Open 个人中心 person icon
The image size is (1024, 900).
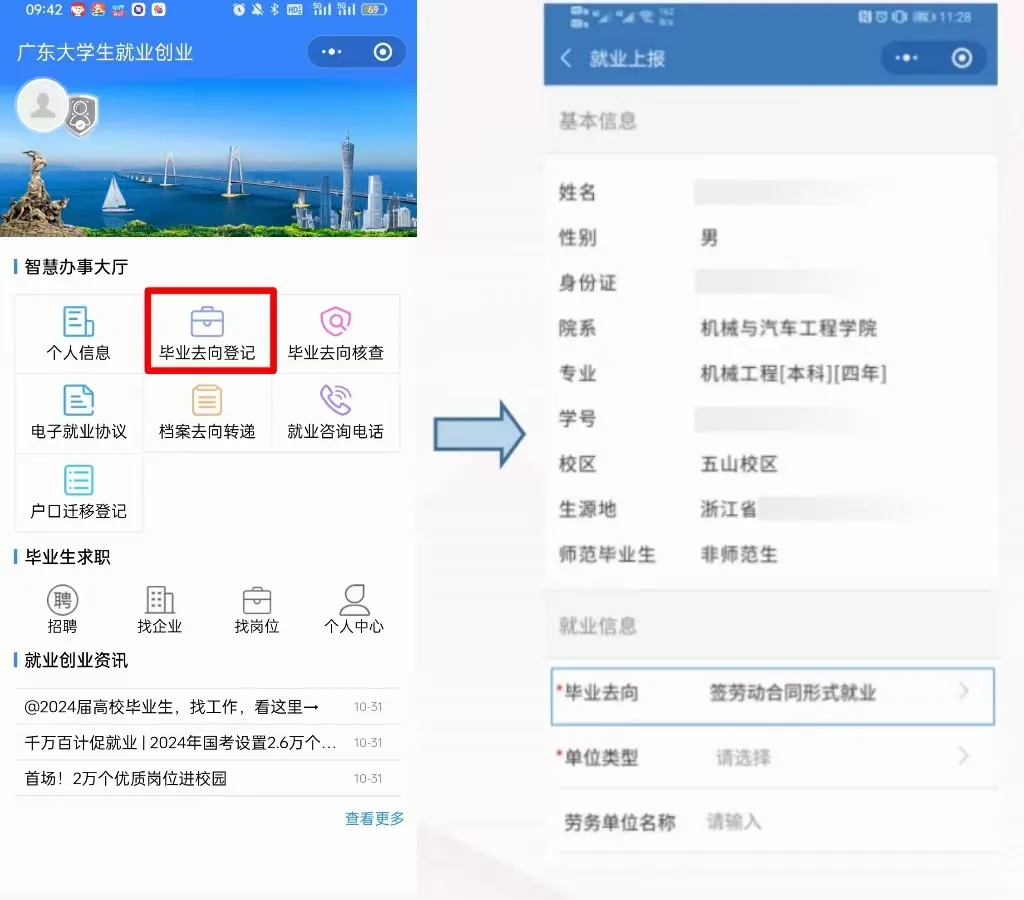pos(354,600)
